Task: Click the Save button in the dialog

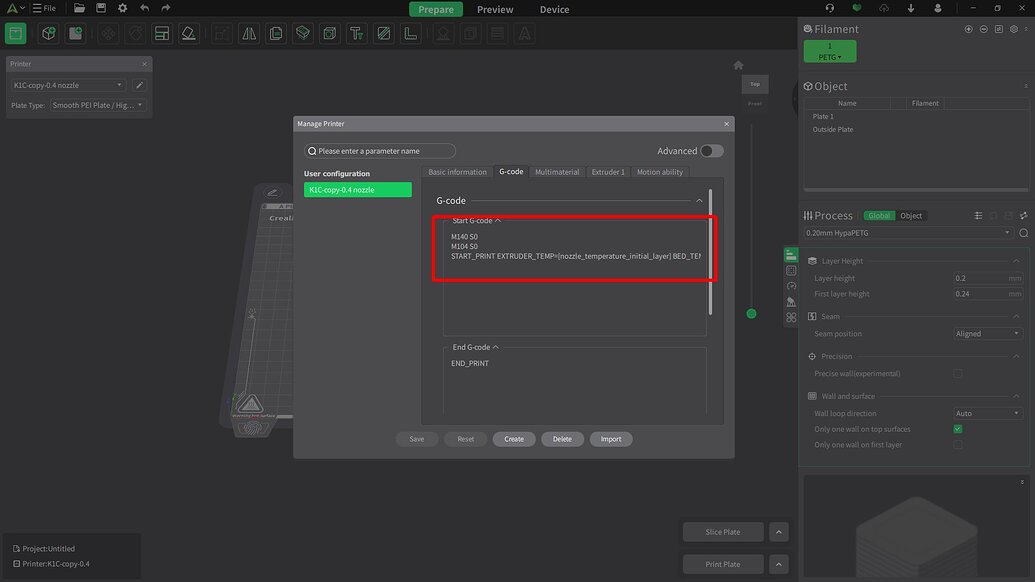Action: tap(416, 438)
